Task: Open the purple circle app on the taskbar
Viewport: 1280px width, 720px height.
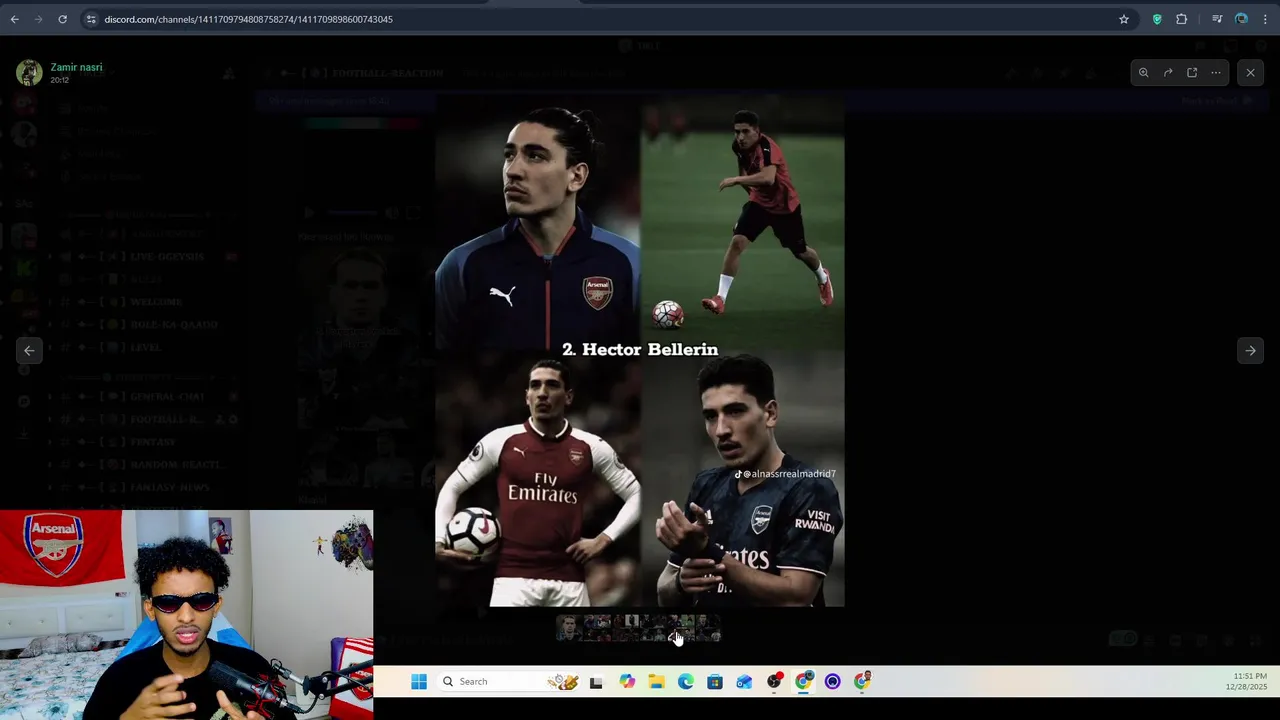Action: coord(833,682)
